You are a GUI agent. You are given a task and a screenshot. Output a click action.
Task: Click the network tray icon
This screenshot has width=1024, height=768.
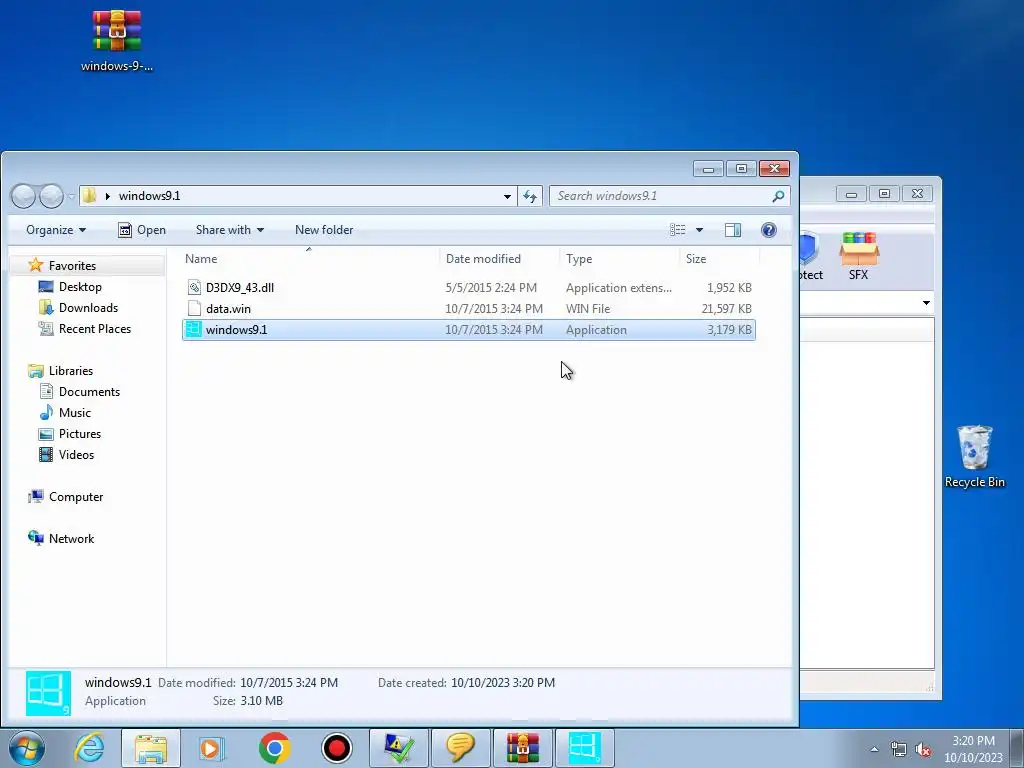point(899,749)
